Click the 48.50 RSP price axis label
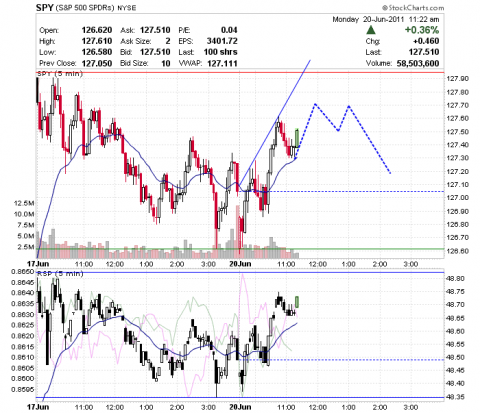This screenshot has width=480, height=413. tap(456, 357)
